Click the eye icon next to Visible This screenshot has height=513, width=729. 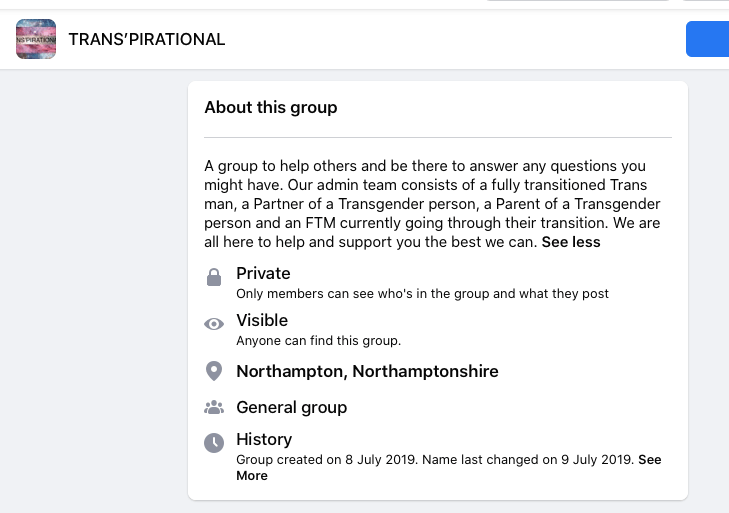pos(213,324)
